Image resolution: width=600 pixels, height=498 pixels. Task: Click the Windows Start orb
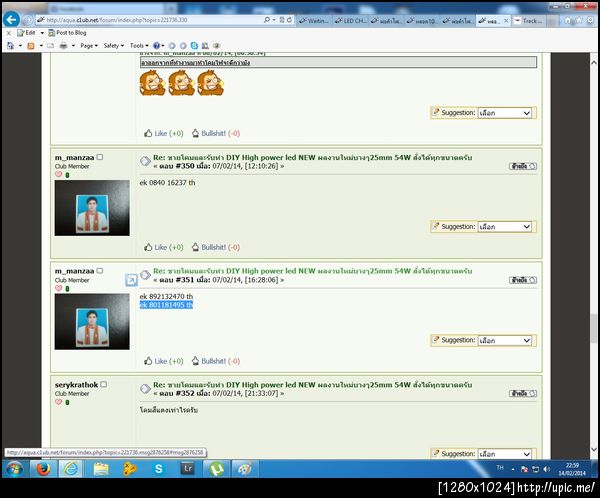coord(15,469)
